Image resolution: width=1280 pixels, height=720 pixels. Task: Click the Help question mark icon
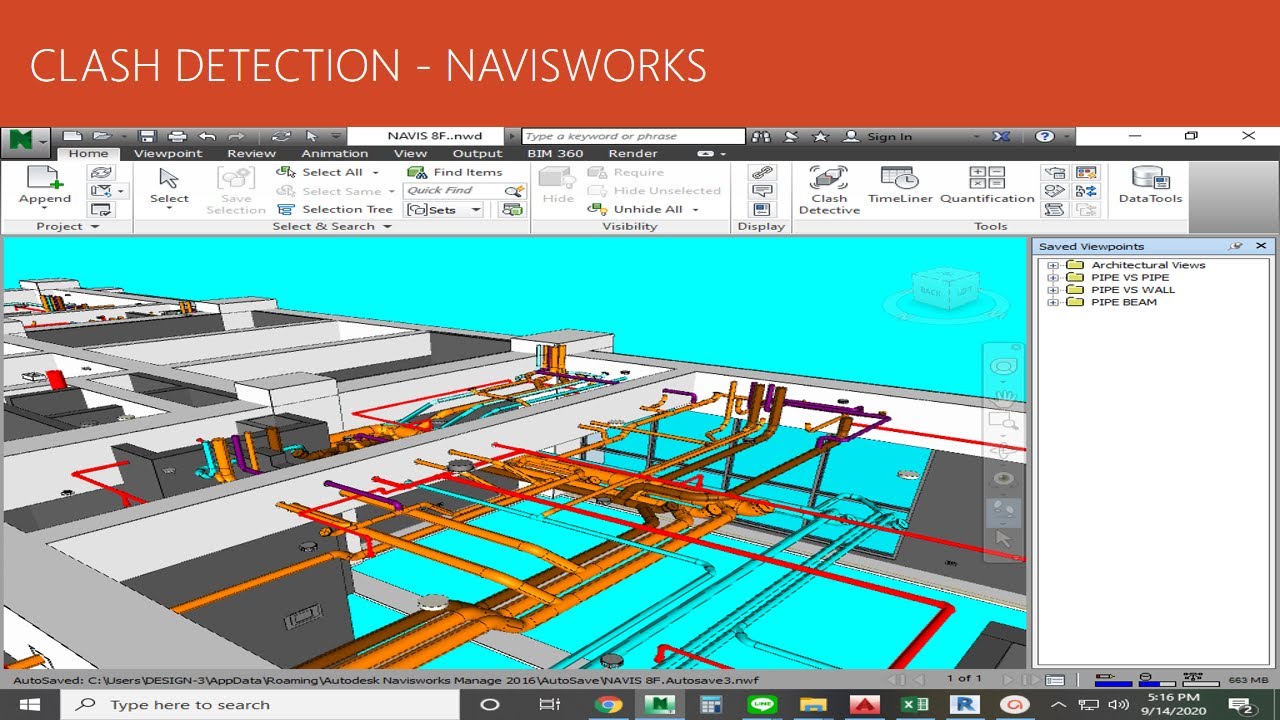point(1045,136)
